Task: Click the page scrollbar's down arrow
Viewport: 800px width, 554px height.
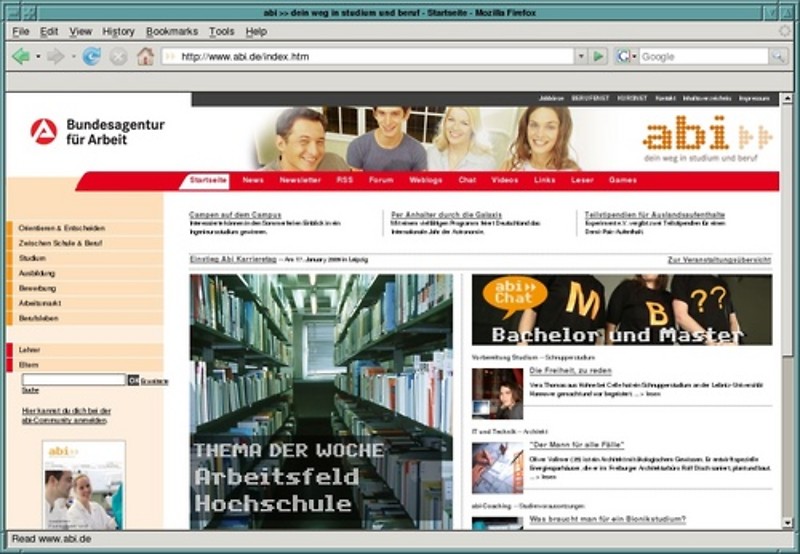Action: coord(787,523)
